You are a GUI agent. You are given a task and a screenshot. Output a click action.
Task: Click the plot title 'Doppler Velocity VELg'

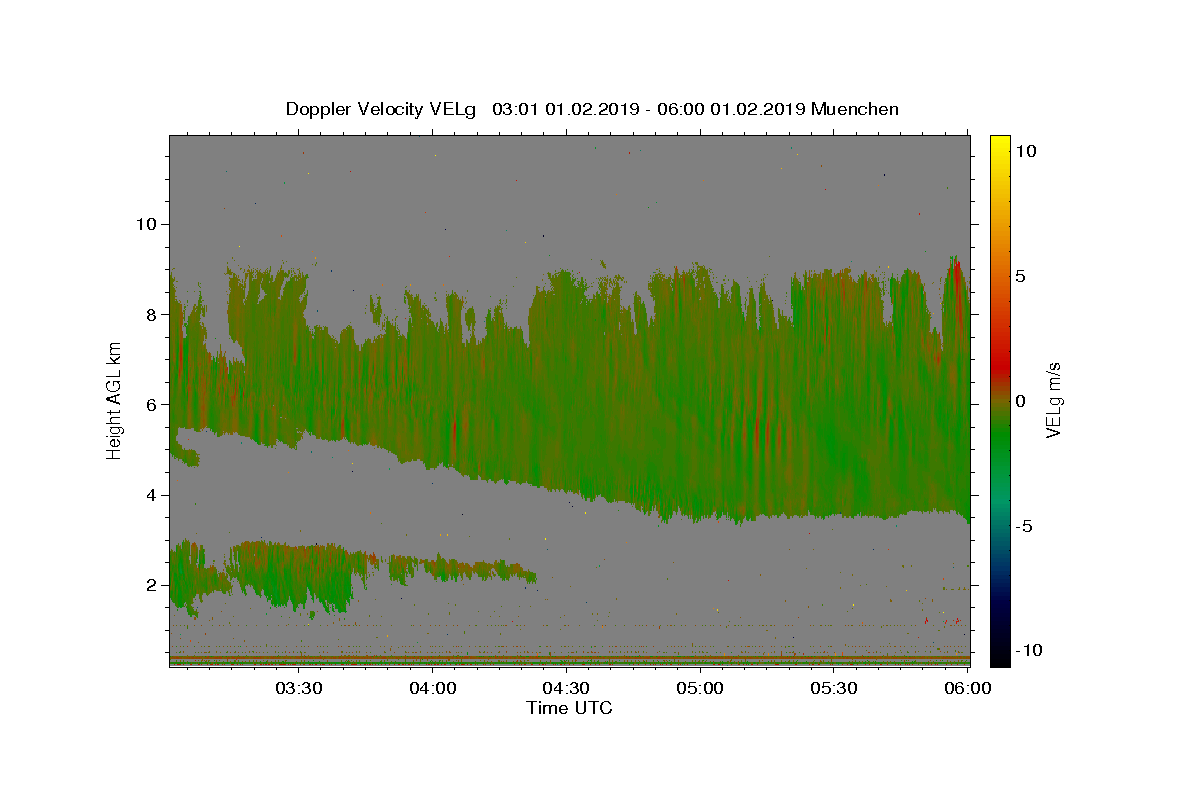(x=381, y=109)
